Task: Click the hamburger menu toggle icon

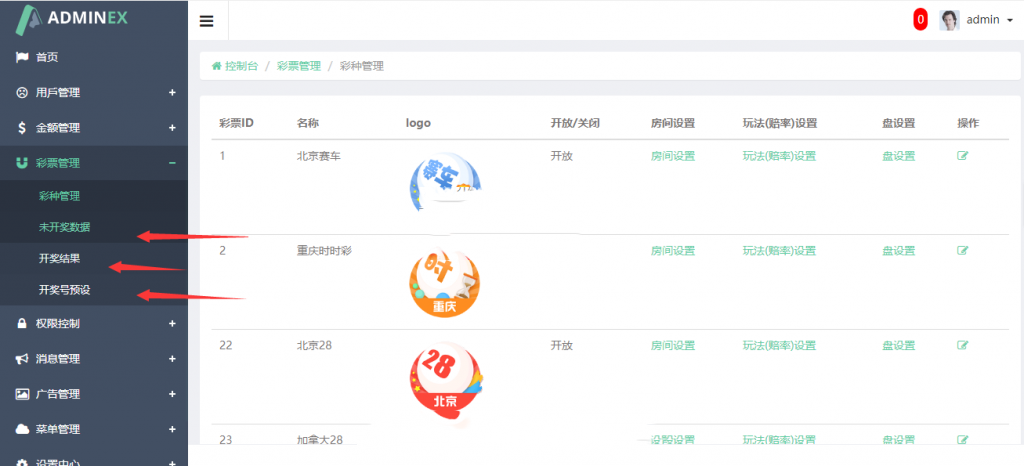Action: [207, 21]
